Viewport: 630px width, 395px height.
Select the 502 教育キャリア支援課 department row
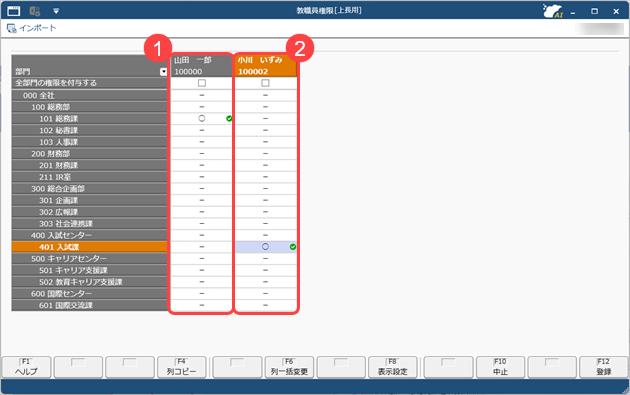coord(89,282)
